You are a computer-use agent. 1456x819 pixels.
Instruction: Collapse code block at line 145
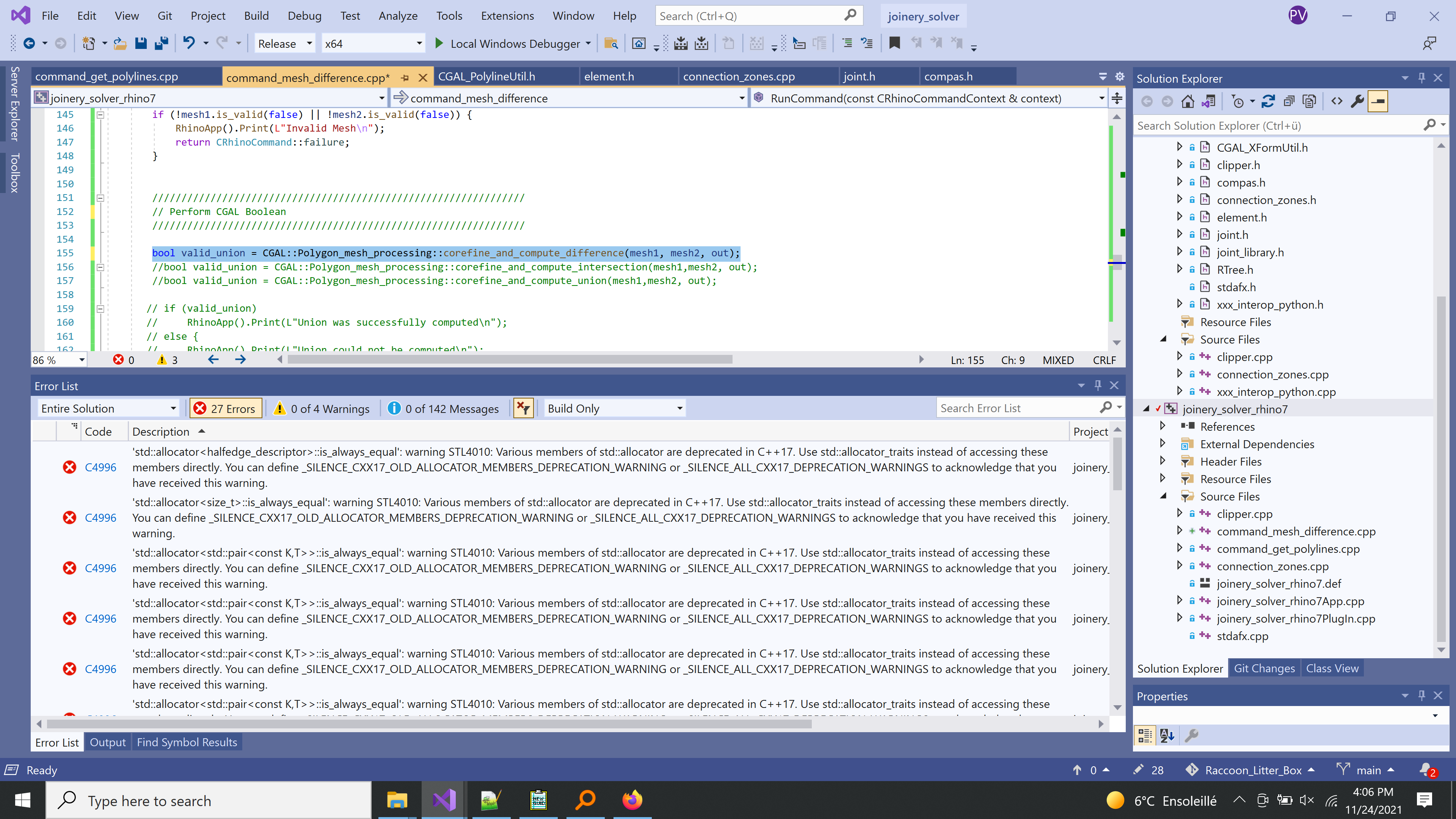(x=100, y=115)
